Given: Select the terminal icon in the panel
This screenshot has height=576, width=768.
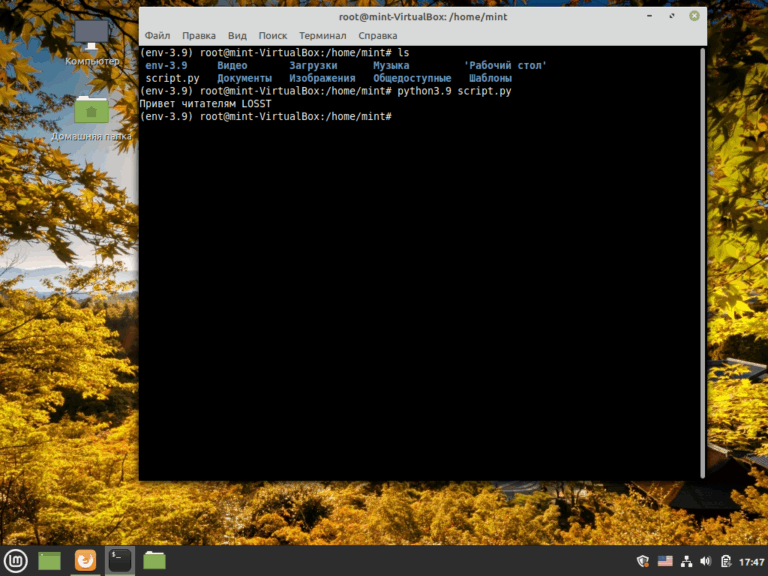Looking at the screenshot, I should pyautogui.click(x=120, y=561).
